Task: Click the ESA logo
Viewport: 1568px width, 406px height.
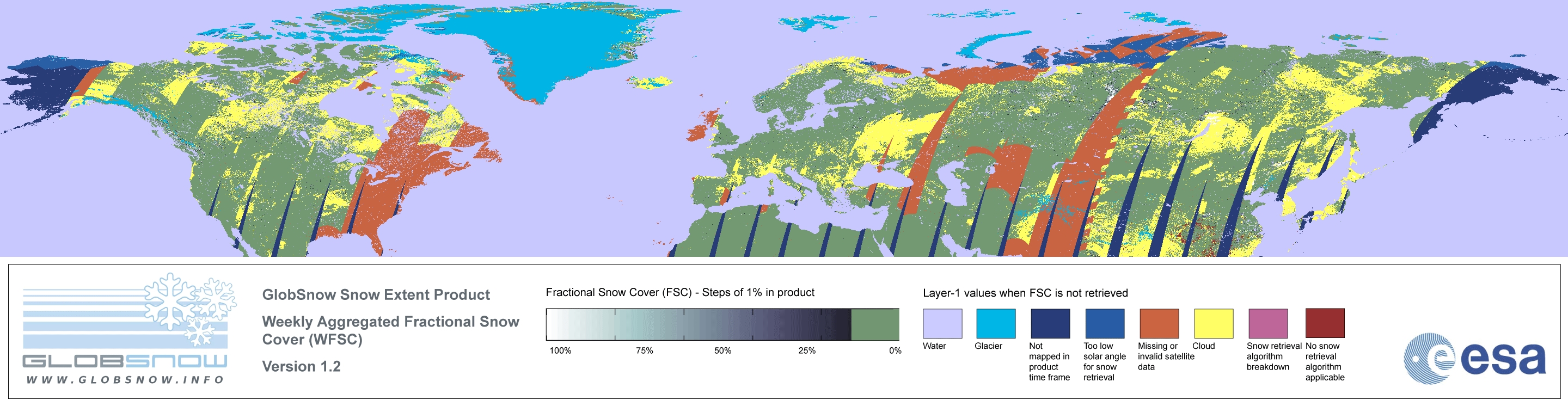Action: point(1474,358)
